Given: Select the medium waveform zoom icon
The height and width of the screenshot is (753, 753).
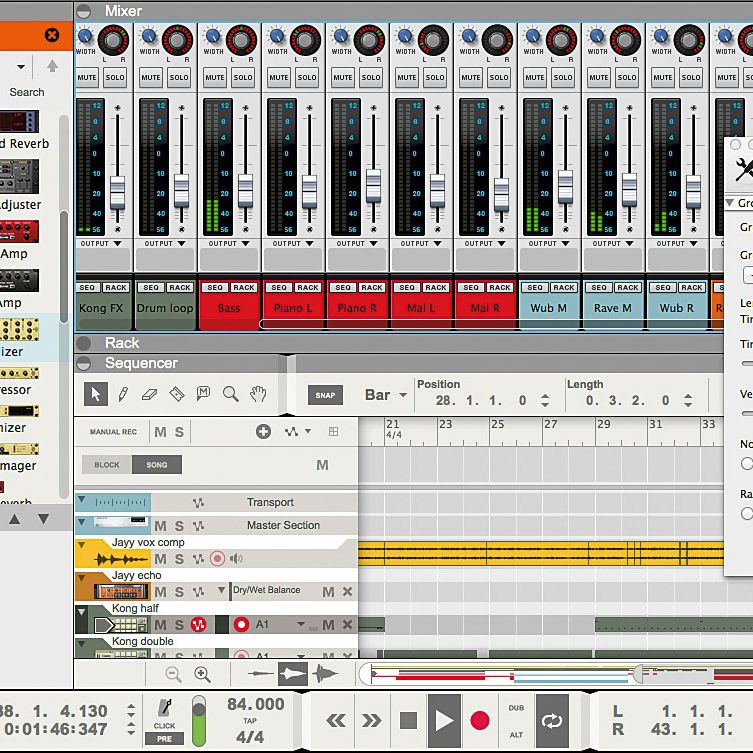Looking at the screenshot, I should click(292, 674).
